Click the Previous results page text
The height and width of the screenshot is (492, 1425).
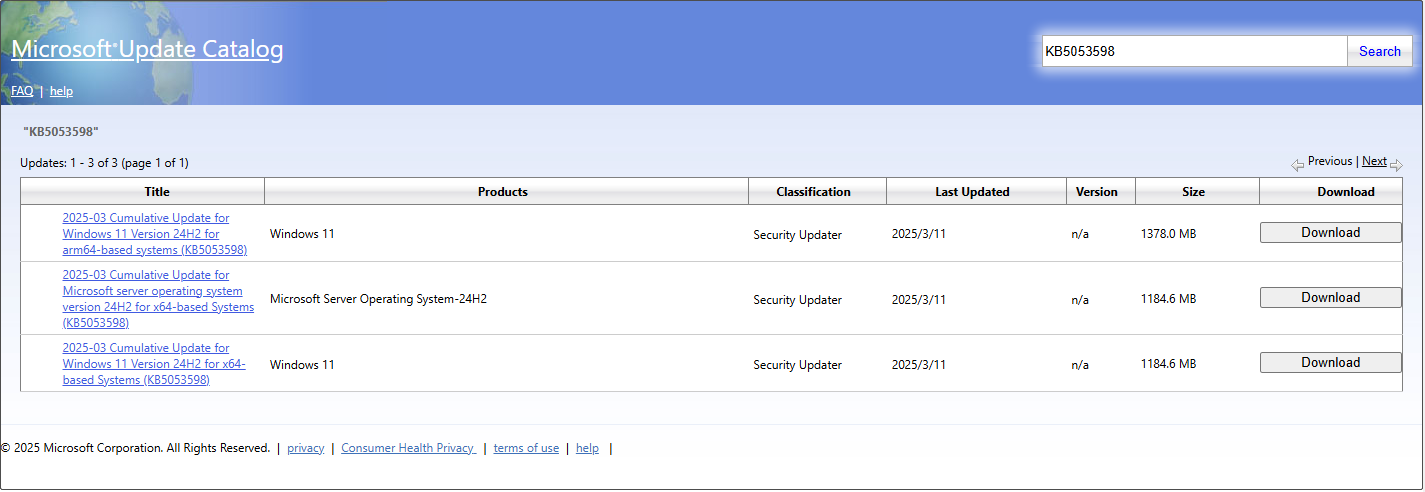1330,161
